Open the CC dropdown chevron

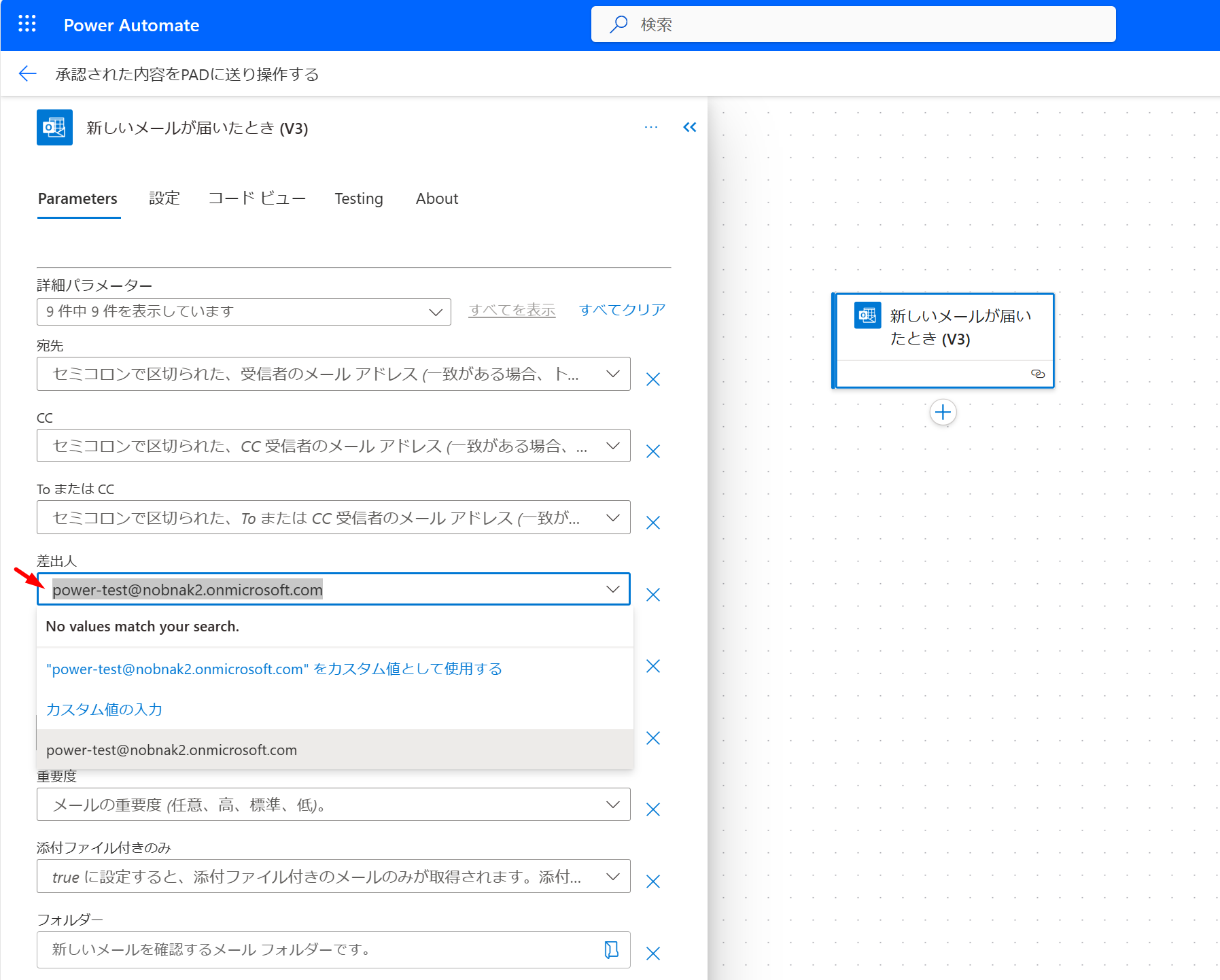pyautogui.click(x=612, y=446)
